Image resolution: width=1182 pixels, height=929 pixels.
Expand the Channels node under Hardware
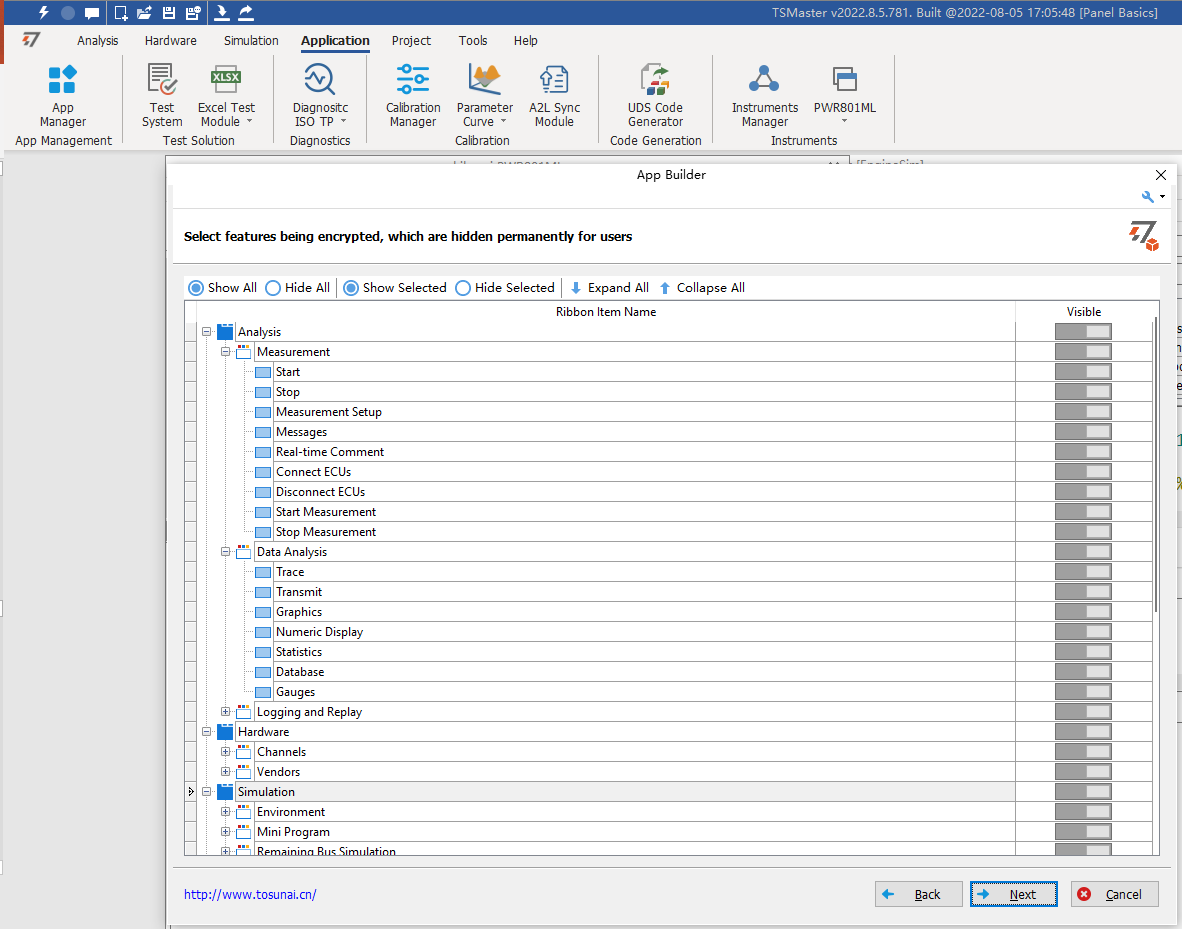[x=226, y=752]
